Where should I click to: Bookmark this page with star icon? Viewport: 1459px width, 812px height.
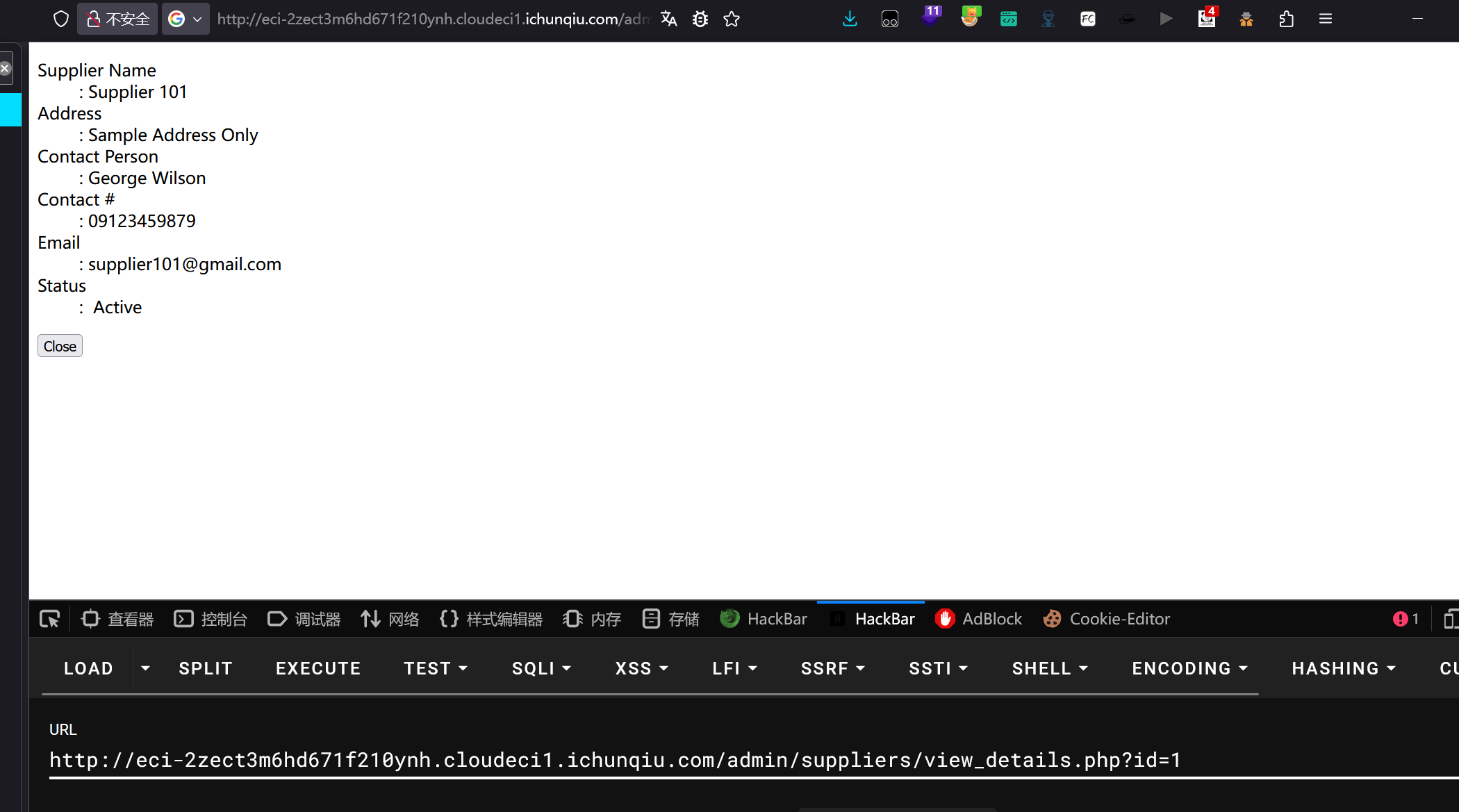(732, 19)
